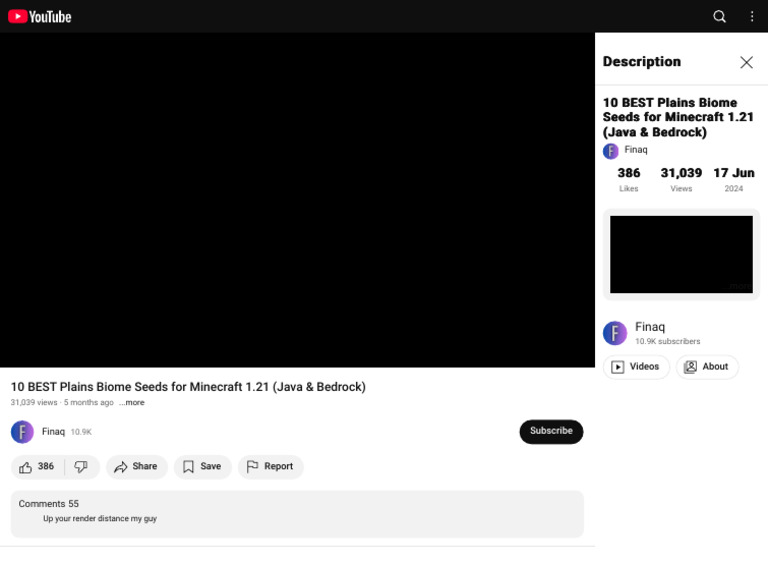Image resolution: width=768 pixels, height=563 pixels.
Task: Open Finaq avatar below the video
Action: click(23, 432)
